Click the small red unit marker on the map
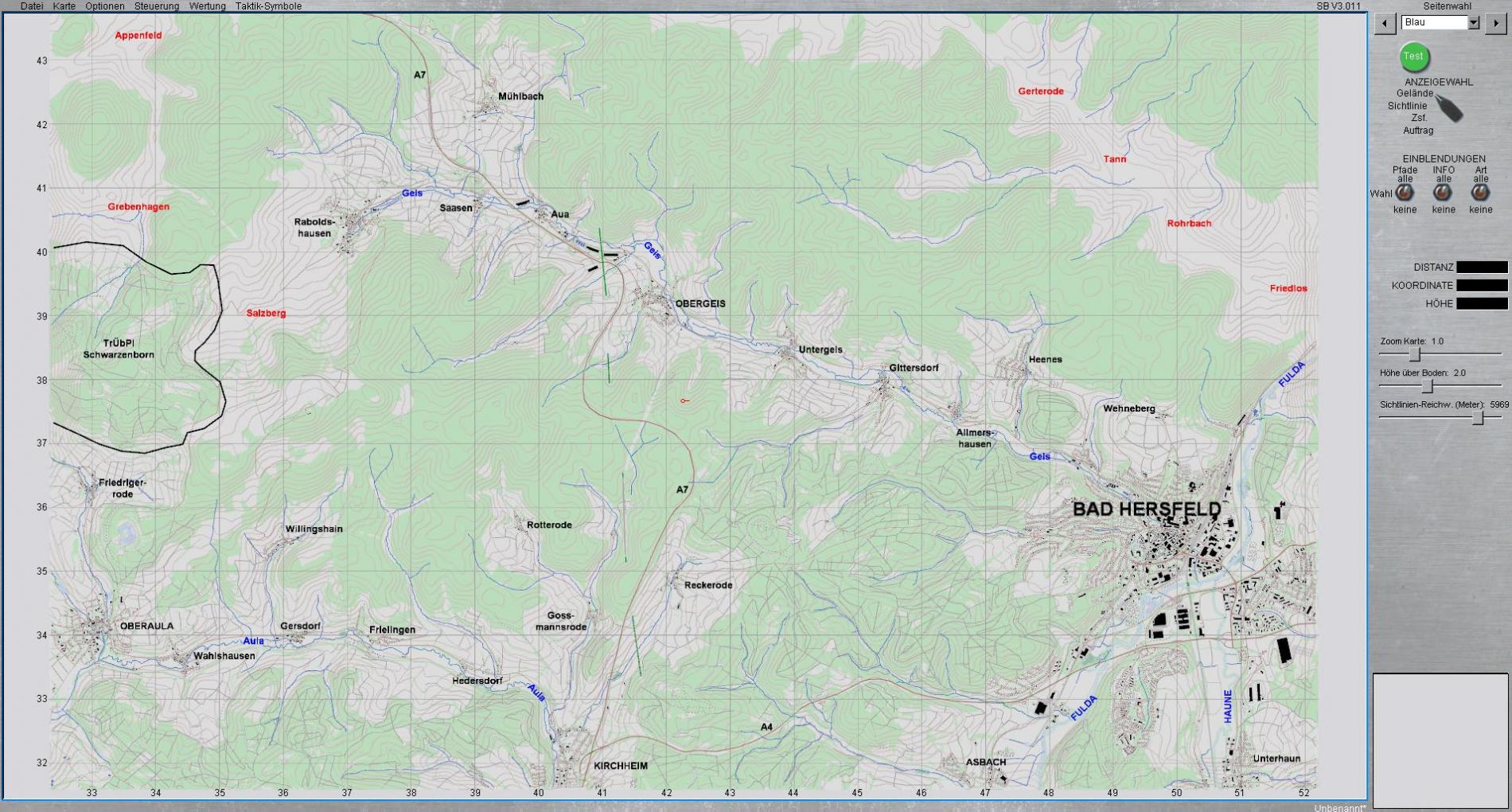The height and width of the screenshot is (812, 1512). click(x=684, y=400)
